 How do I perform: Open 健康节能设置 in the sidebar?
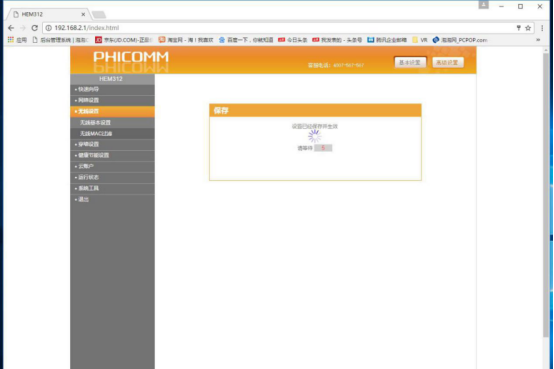click(112, 155)
